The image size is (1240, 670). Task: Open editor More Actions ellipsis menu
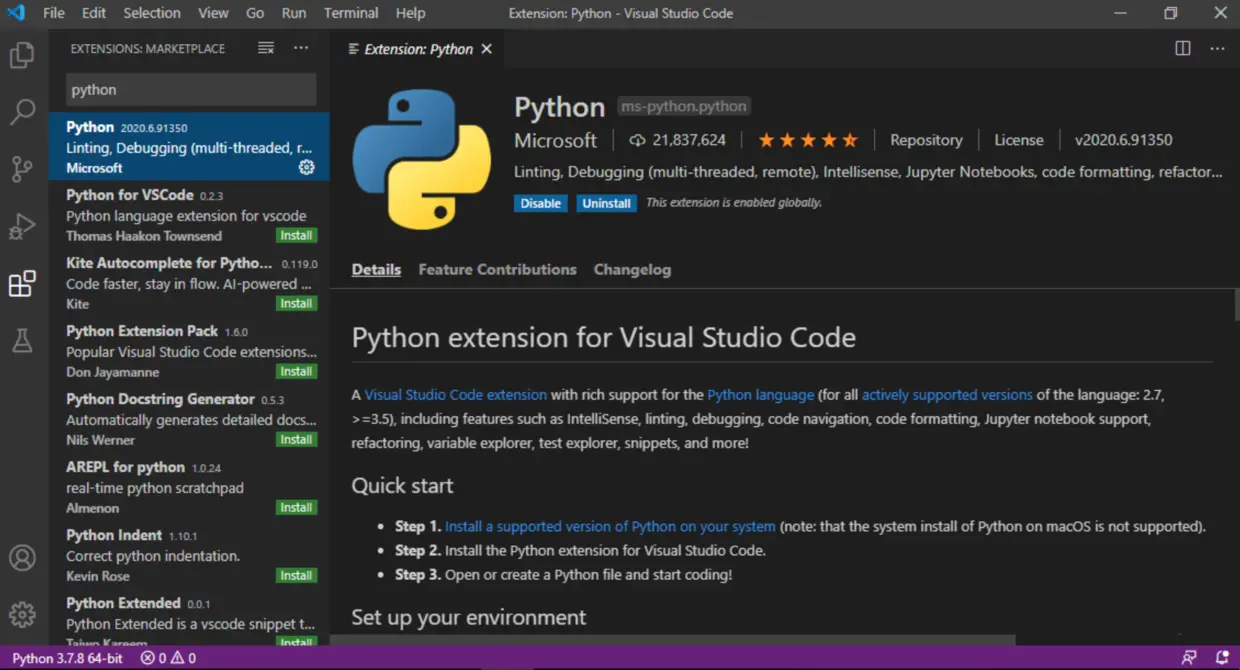[1217, 49]
